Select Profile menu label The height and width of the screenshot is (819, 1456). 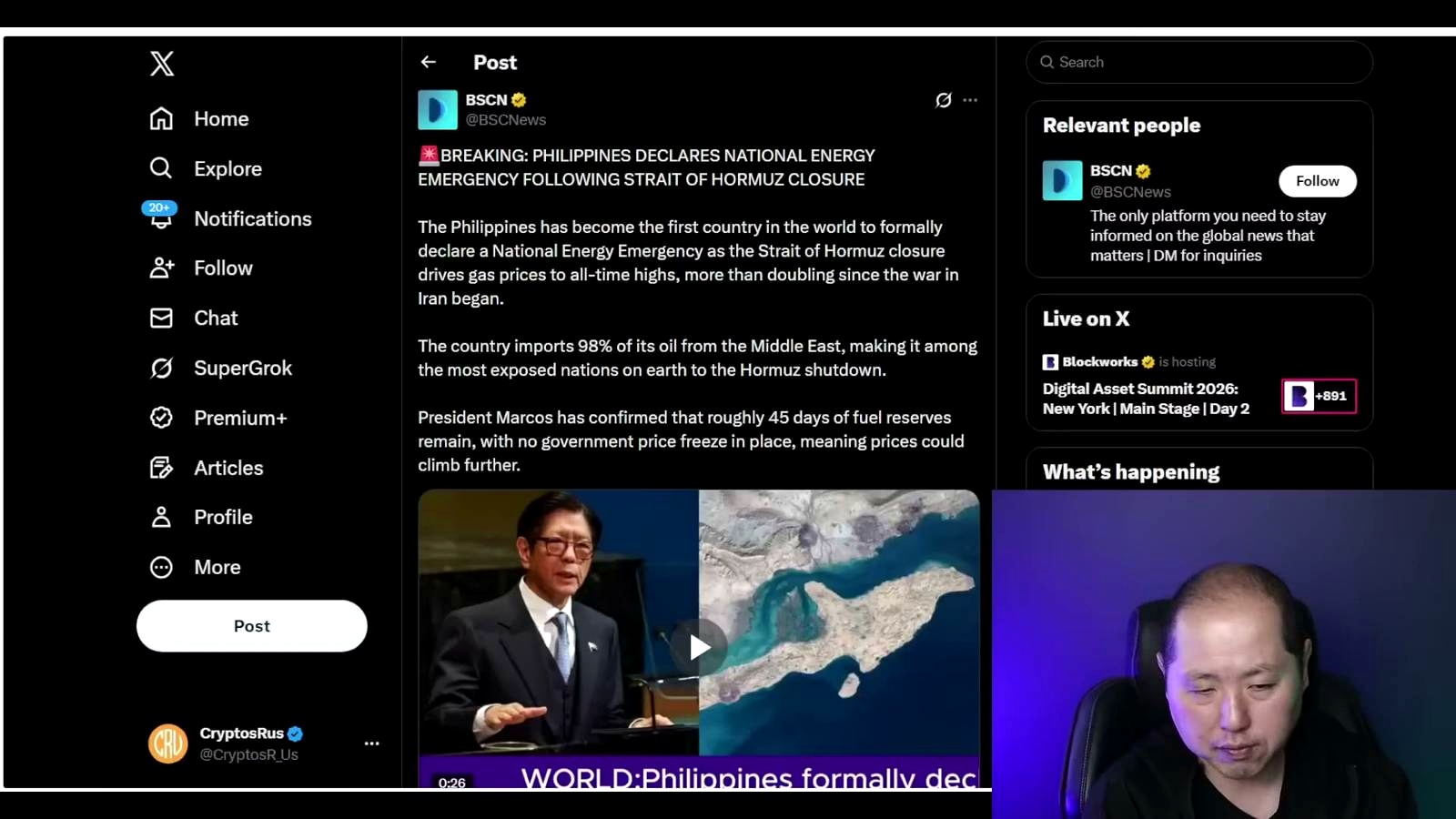click(x=223, y=517)
